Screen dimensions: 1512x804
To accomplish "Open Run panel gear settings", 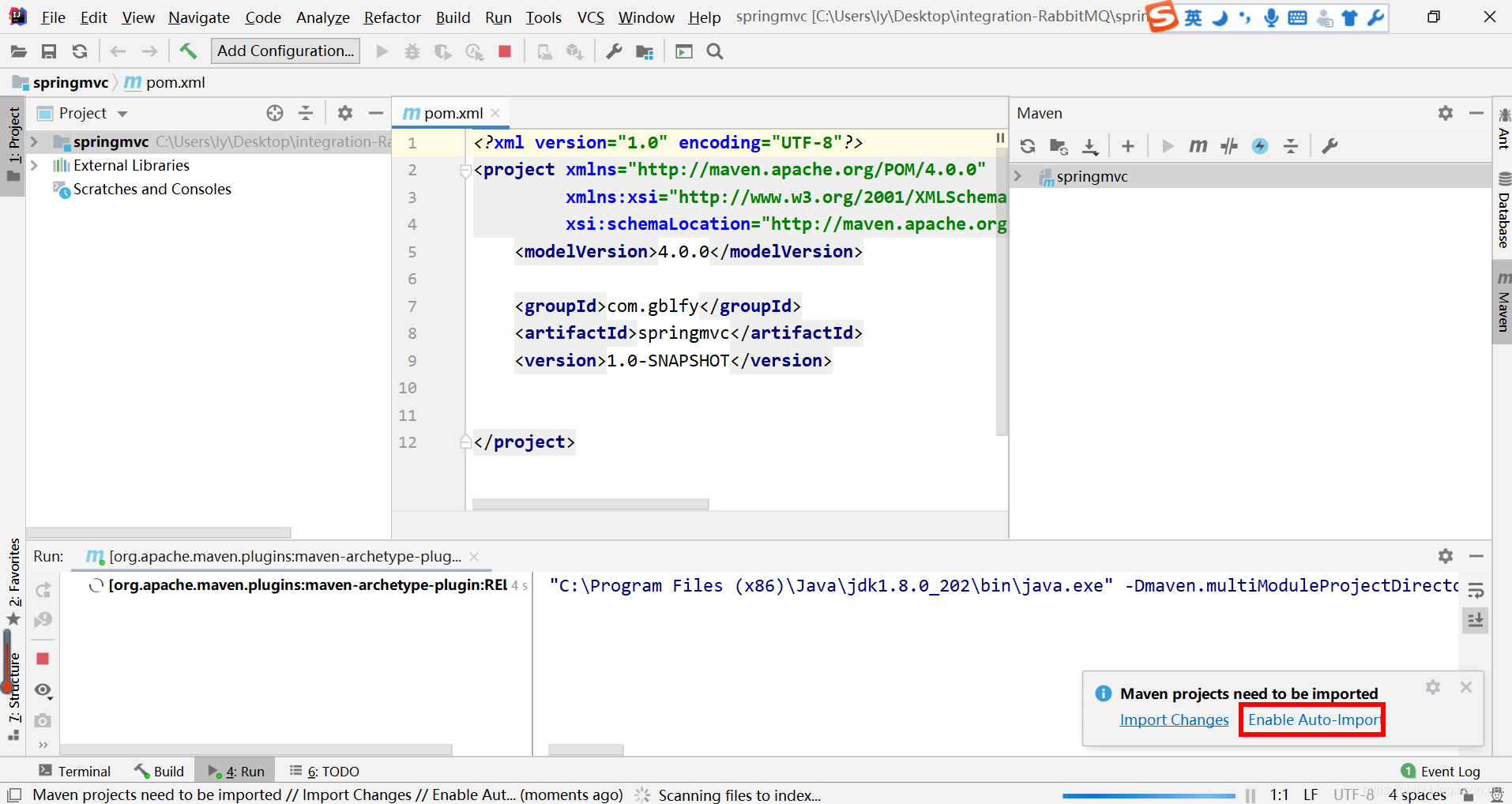I will [1446, 556].
